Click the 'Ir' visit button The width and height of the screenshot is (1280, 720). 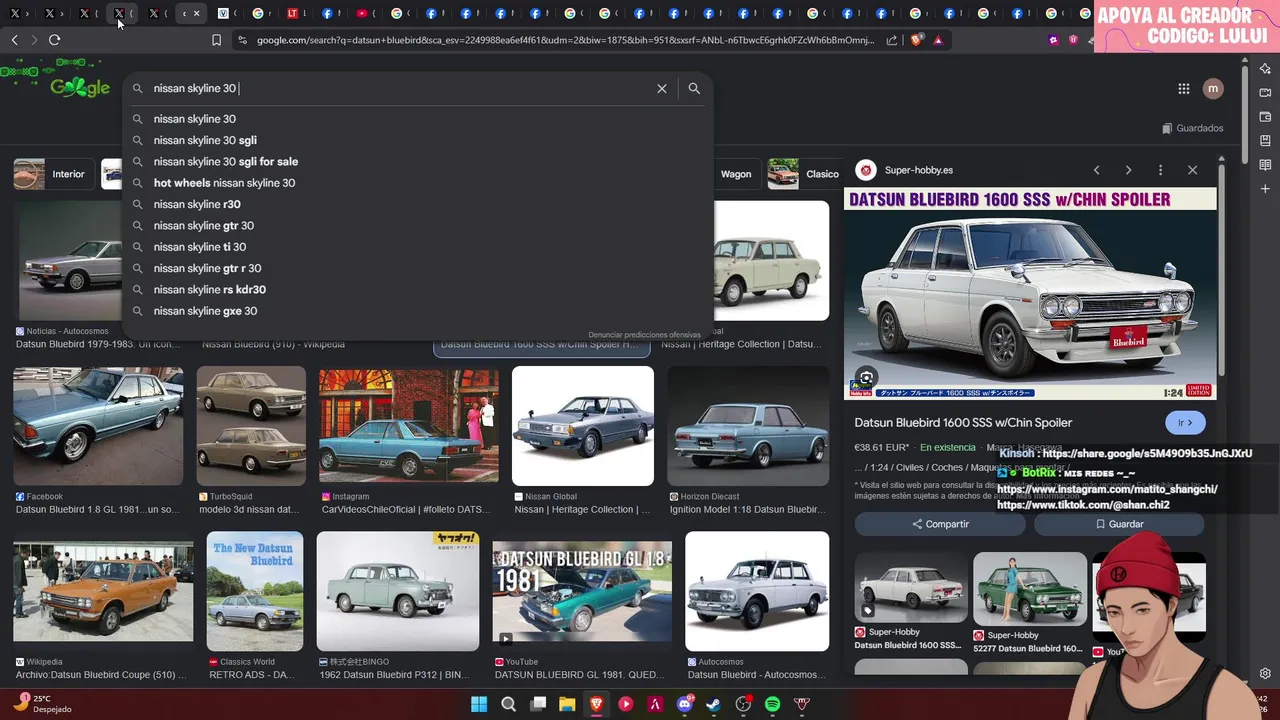1185,423
